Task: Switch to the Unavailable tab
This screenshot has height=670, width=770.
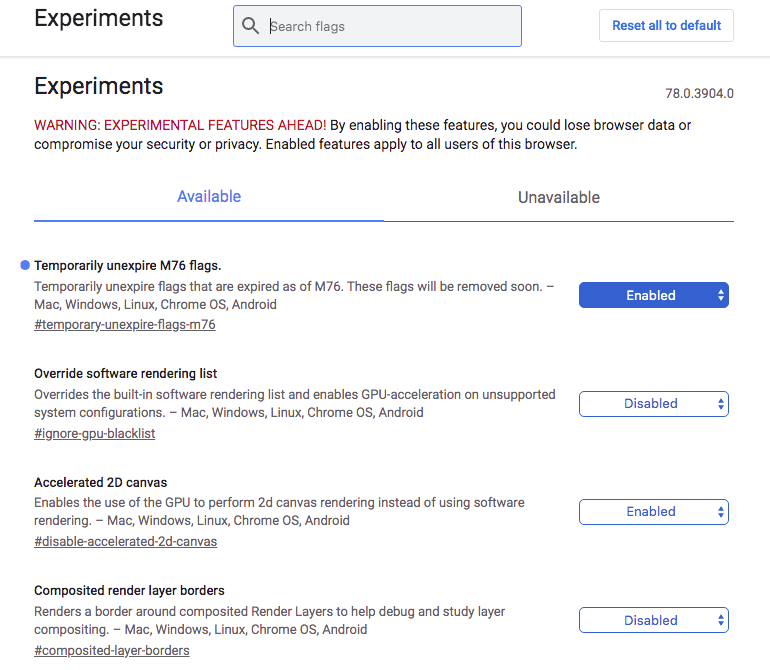Action: tap(559, 197)
